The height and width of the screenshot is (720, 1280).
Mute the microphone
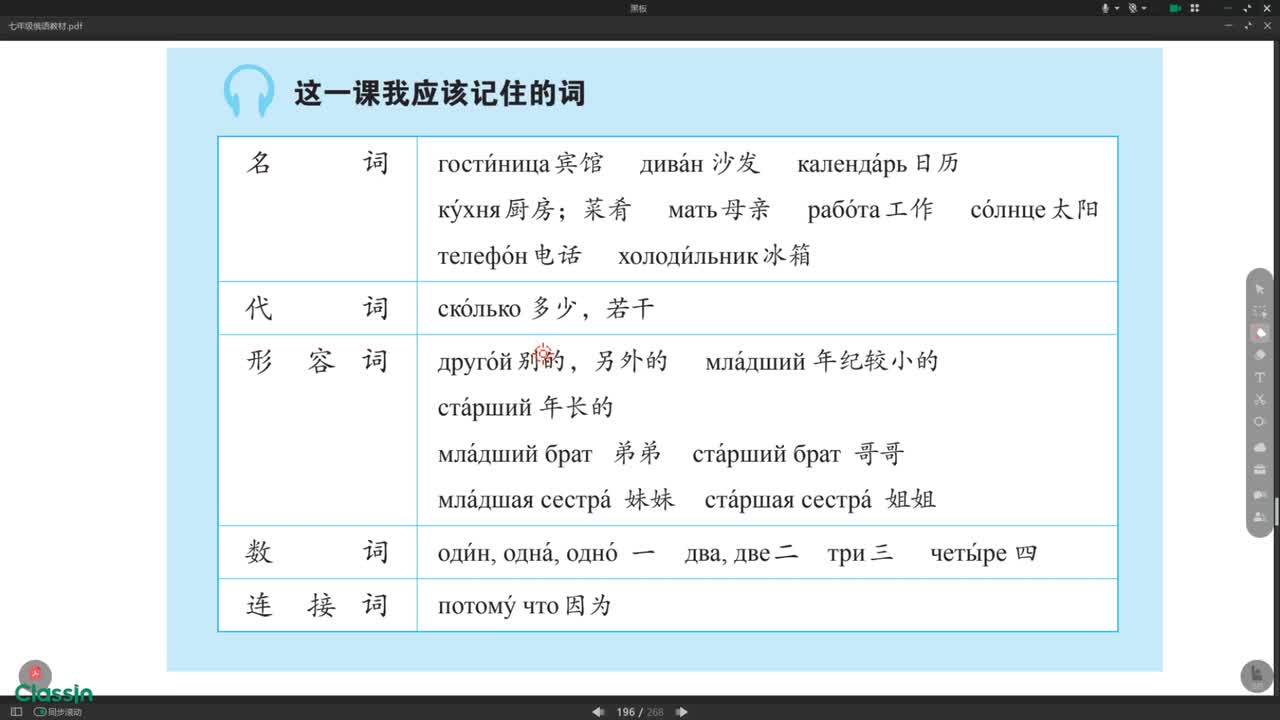(1105, 8)
